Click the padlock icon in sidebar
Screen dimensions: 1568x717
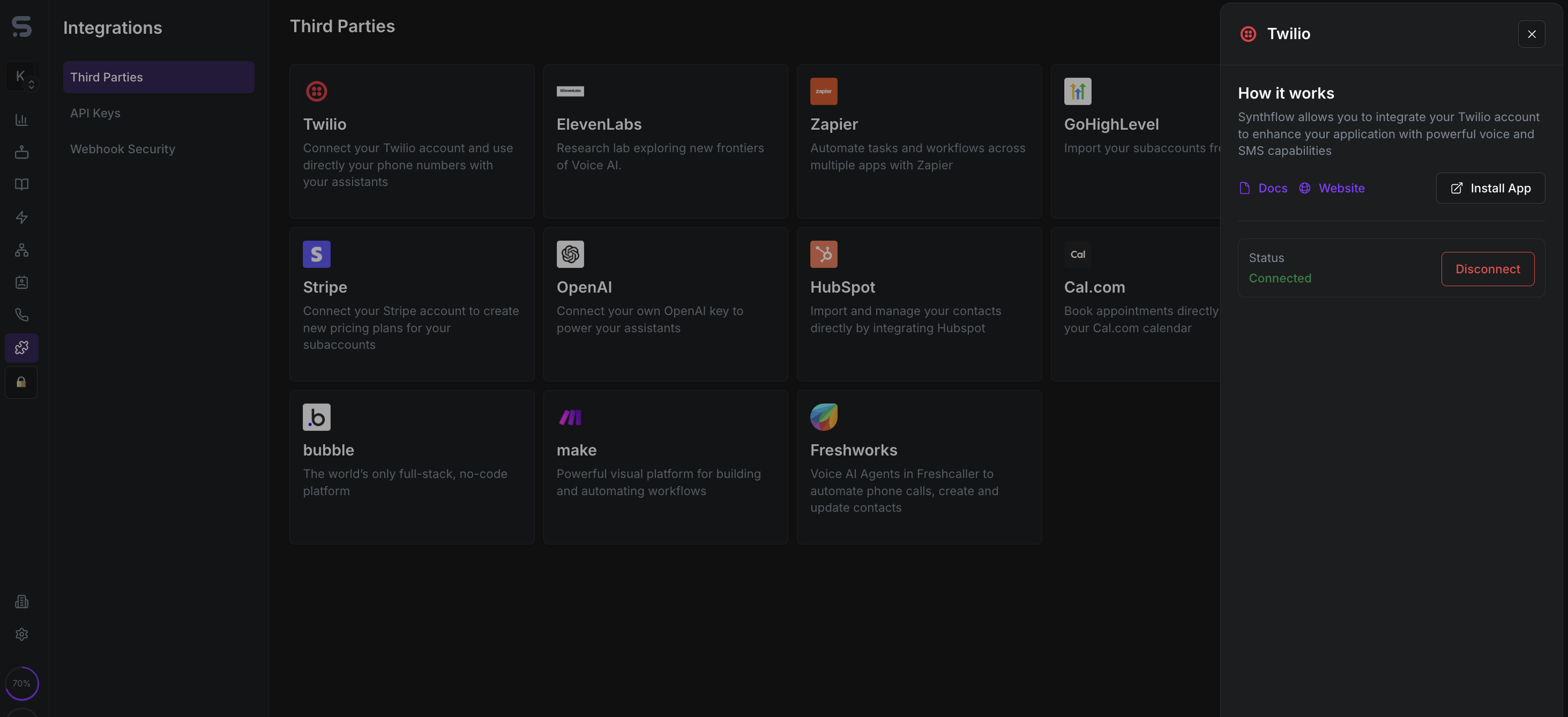coord(21,382)
